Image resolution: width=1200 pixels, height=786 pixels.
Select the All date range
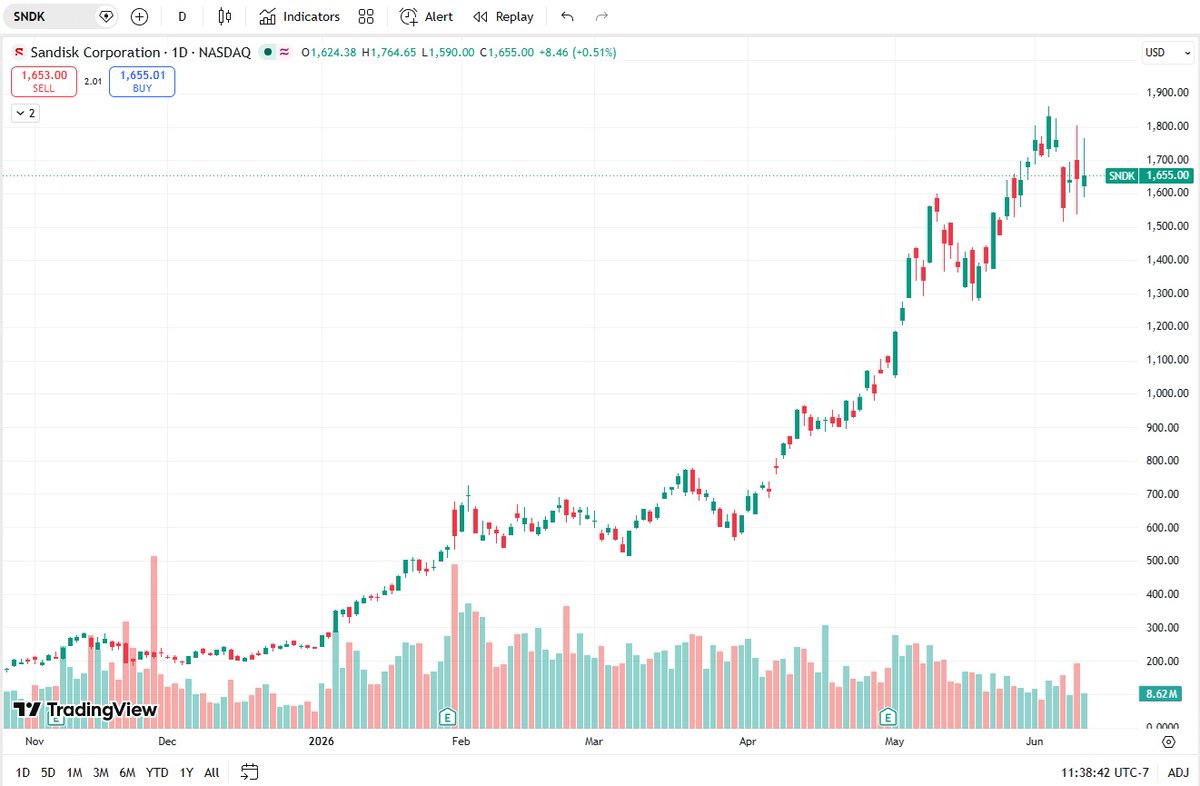point(212,772)
